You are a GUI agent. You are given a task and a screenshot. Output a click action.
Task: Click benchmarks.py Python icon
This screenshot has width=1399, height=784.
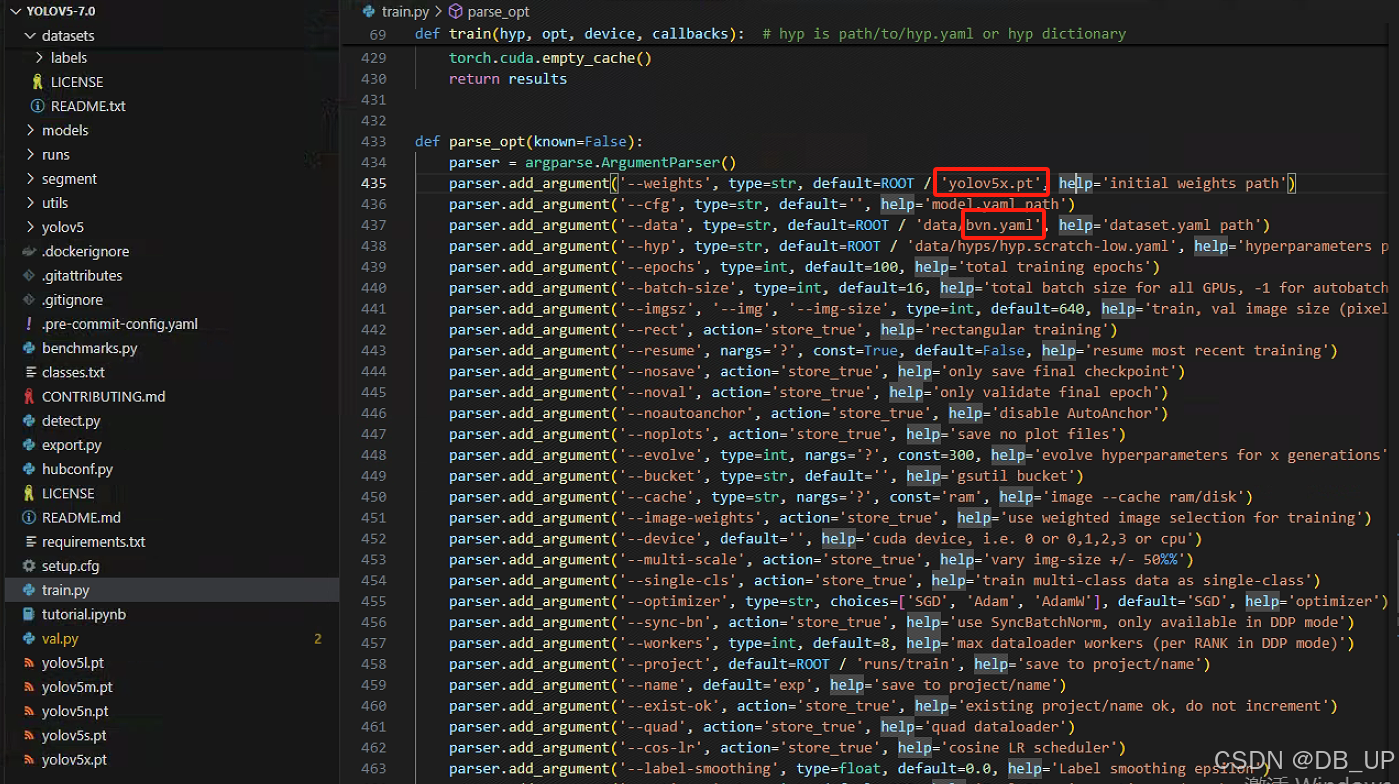tap(29, 348)
